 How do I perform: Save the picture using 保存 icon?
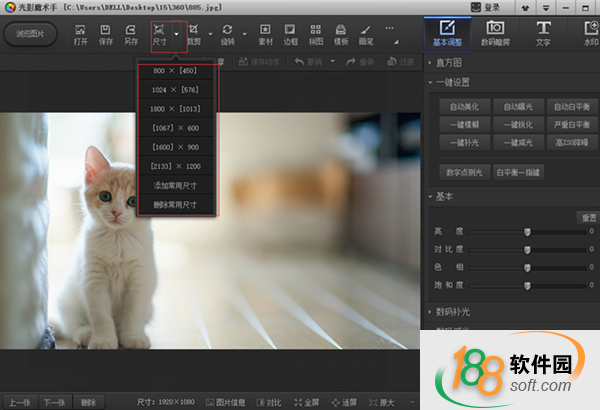[106, 34]
